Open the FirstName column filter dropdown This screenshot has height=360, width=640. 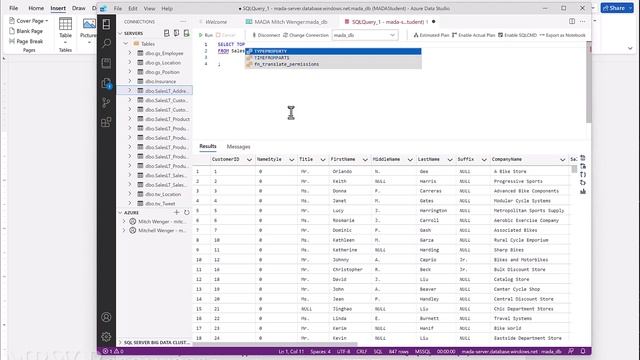click(x=365, y=160)
